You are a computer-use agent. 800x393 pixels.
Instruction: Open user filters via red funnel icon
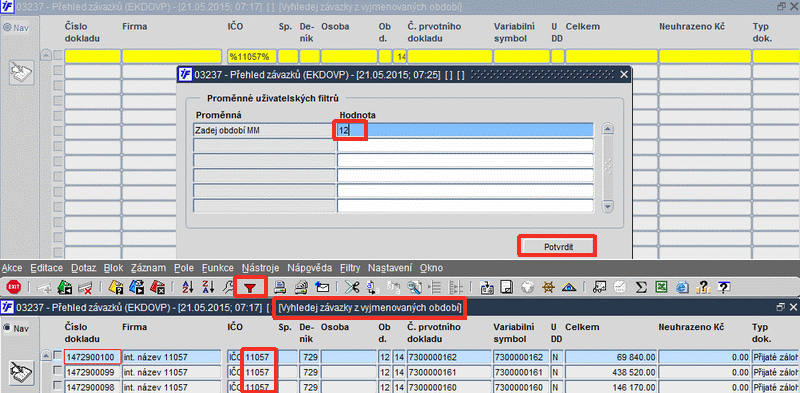click(249, 288)
